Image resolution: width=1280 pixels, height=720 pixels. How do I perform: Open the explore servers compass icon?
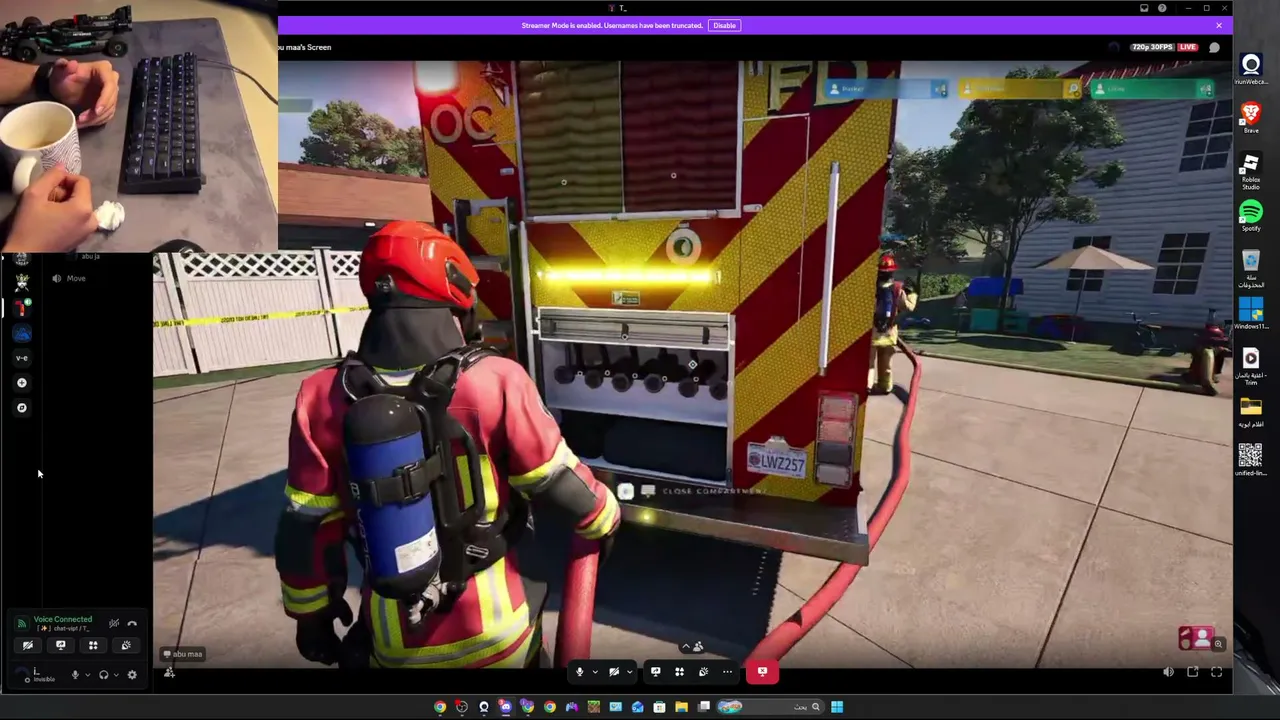(22, 408)
